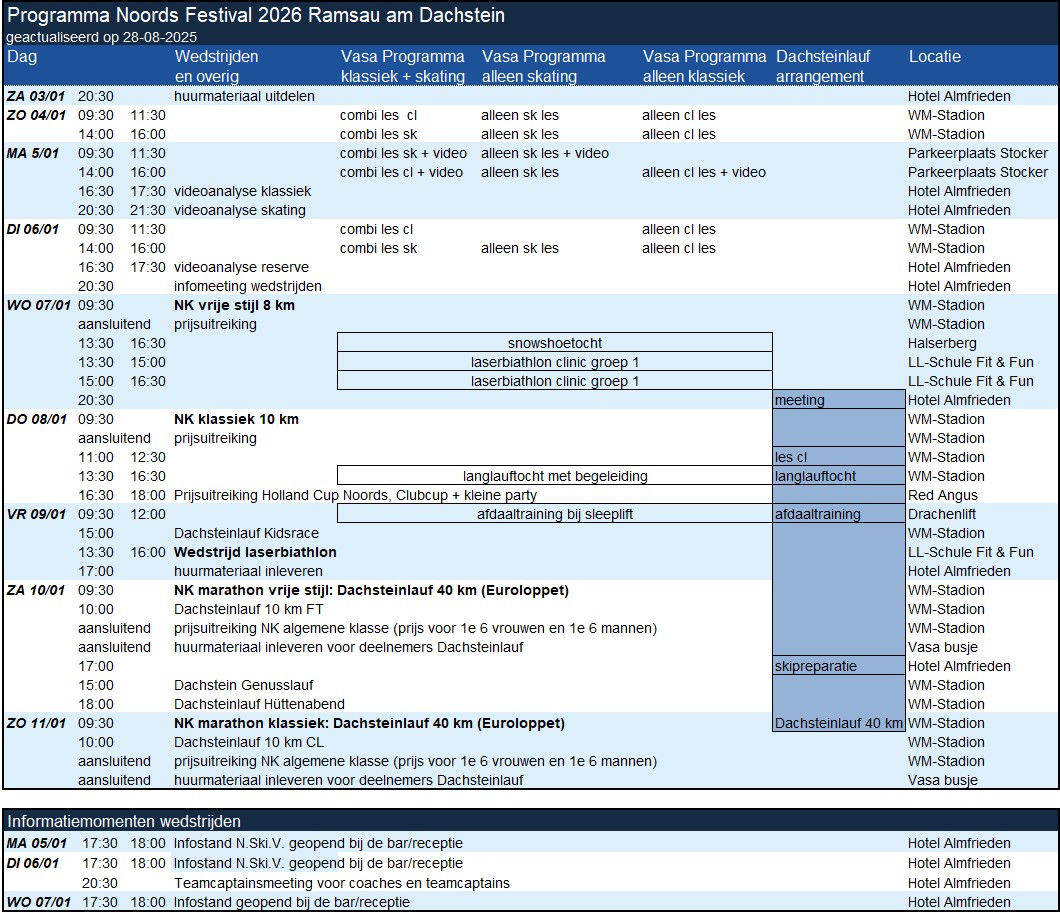The width and height of the screenshot is (1060, 913).
Task: Click the title 'Programma Noords Festival 2026 Ramsau am Dachstein'
Action: pos(256,15)
